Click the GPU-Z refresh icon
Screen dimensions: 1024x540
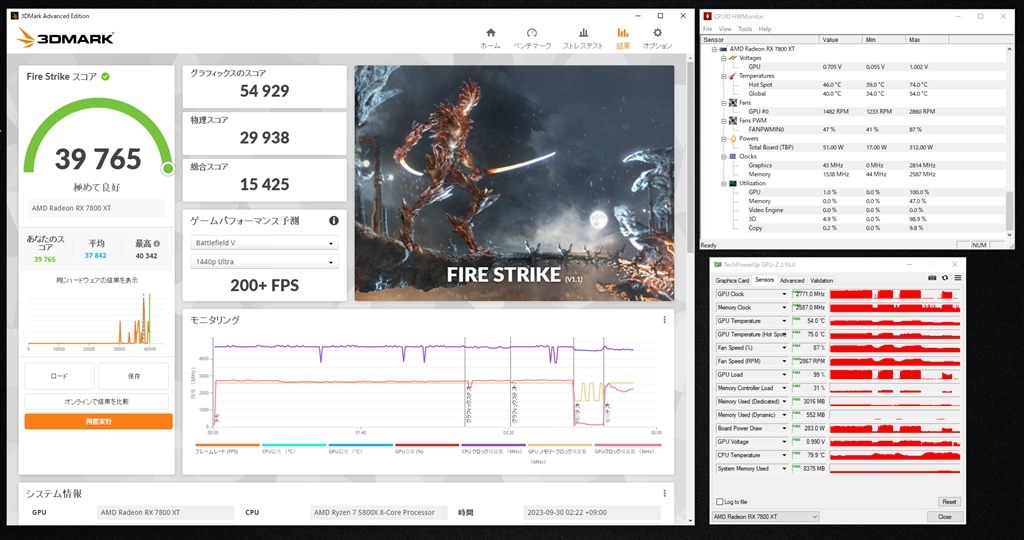coord(944,278)
